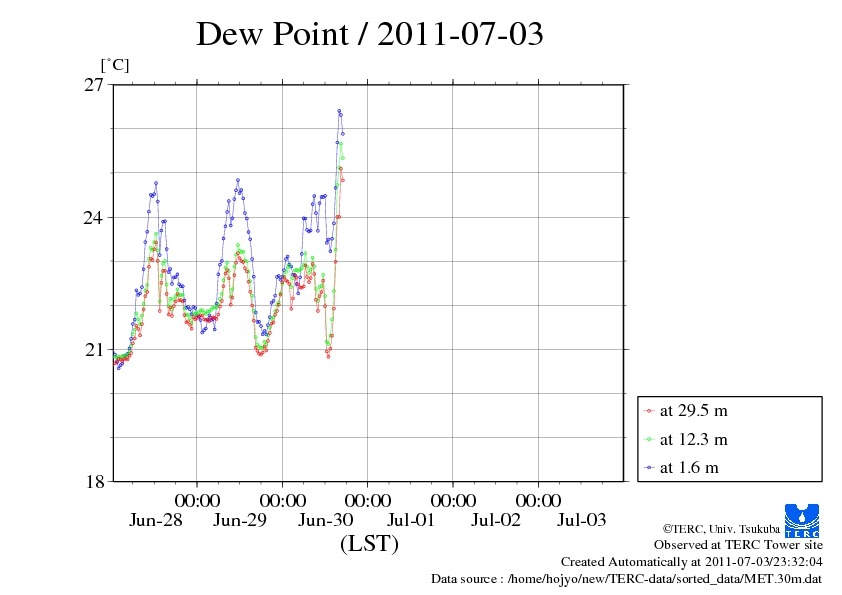The height and width of the screenshot is (595, 842).
Task: Click the Jun-28 date label
Action: [x=156, y=520]
